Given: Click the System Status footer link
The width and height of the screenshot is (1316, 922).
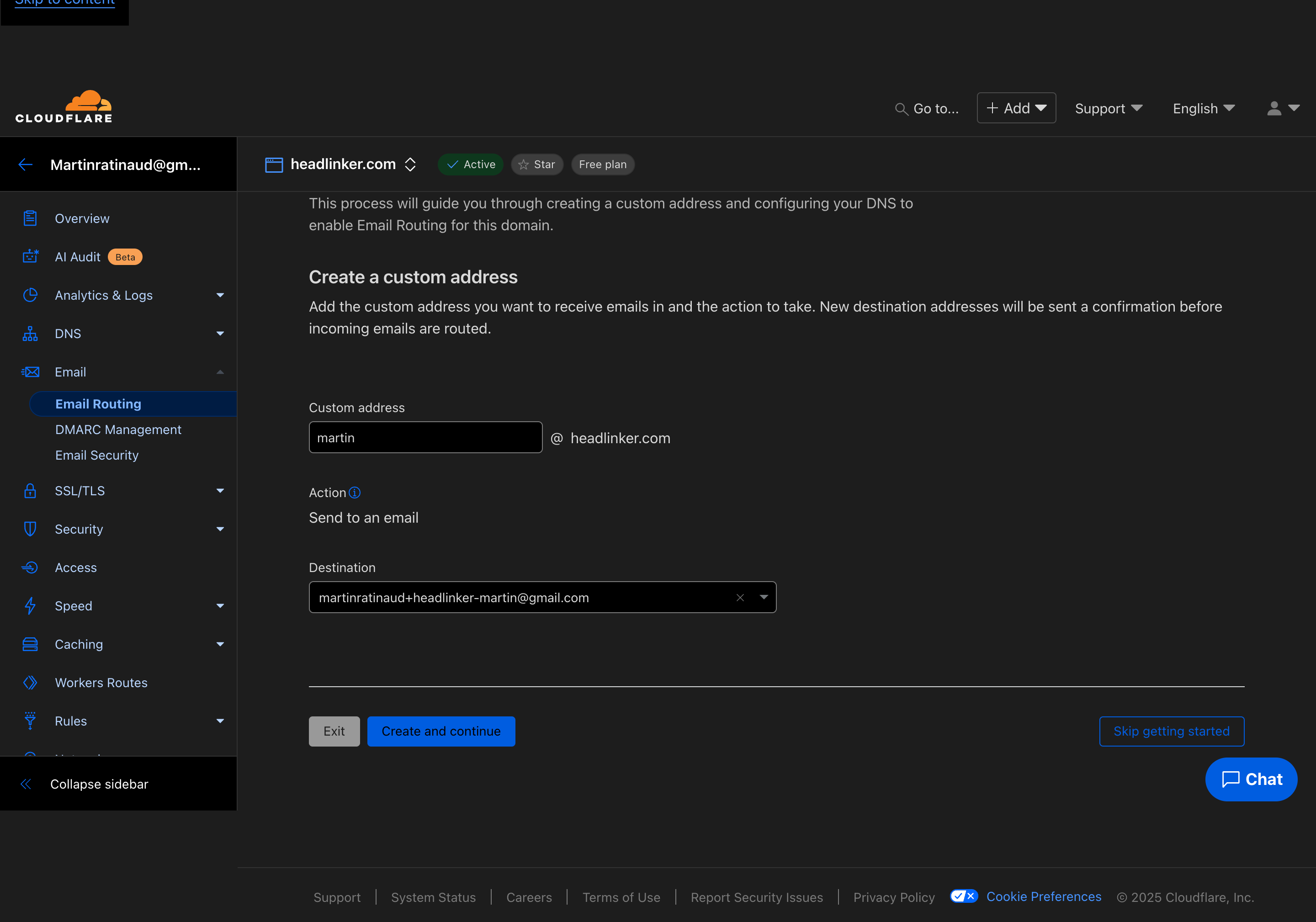Looking at the screenshot, I should click(433, 897).
